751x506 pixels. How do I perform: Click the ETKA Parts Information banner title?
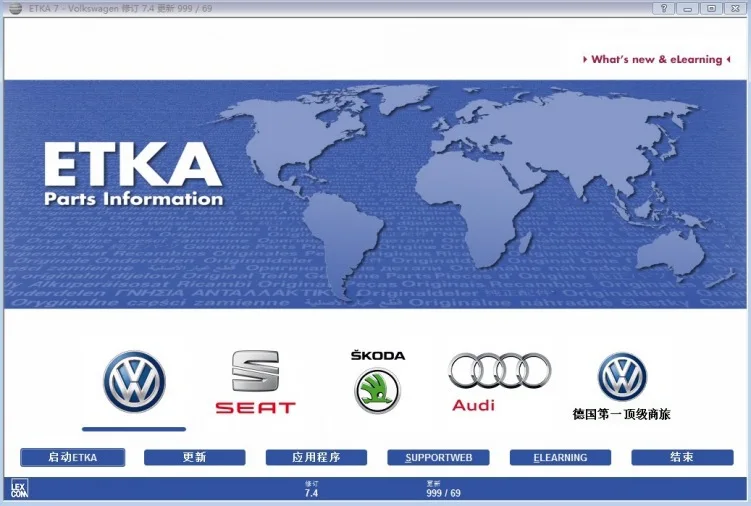click(x=134, y=174)
